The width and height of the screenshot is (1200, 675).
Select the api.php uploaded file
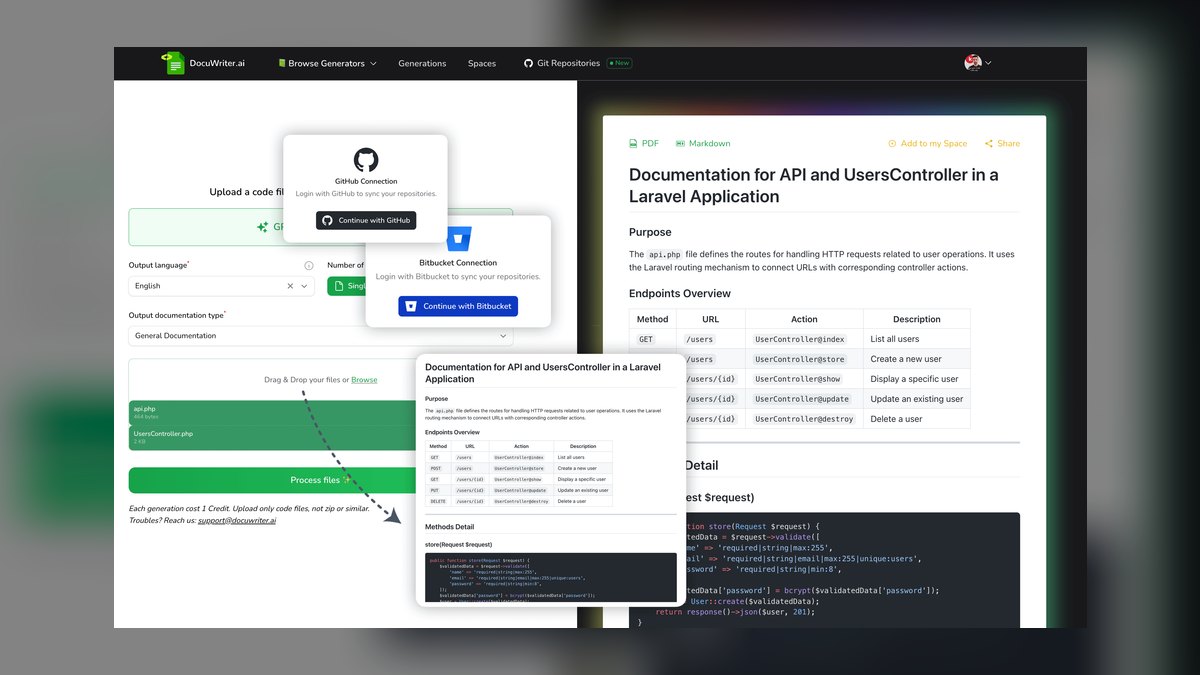270,412
